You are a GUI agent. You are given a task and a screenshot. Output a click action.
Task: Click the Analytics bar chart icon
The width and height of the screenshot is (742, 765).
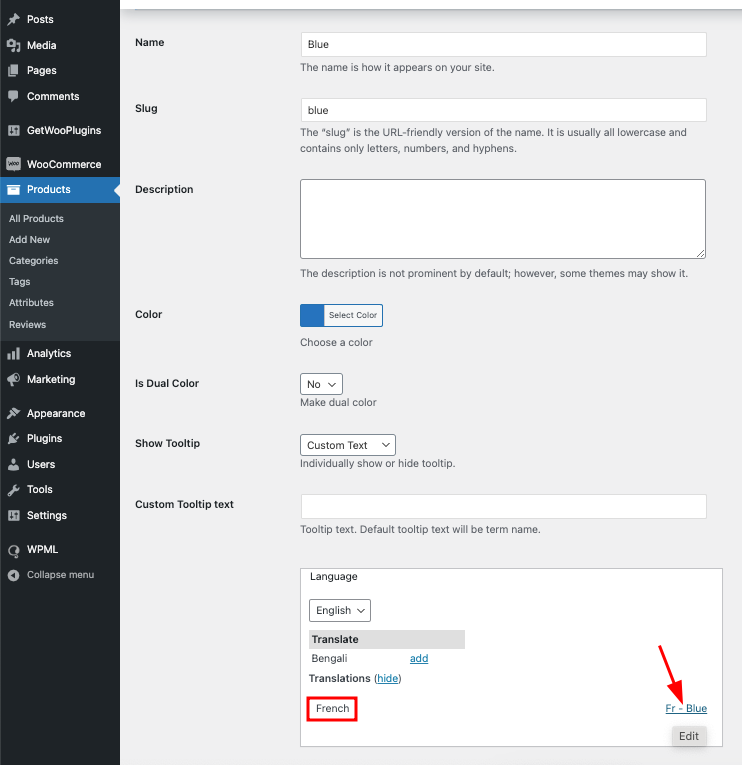click(14, 353)
